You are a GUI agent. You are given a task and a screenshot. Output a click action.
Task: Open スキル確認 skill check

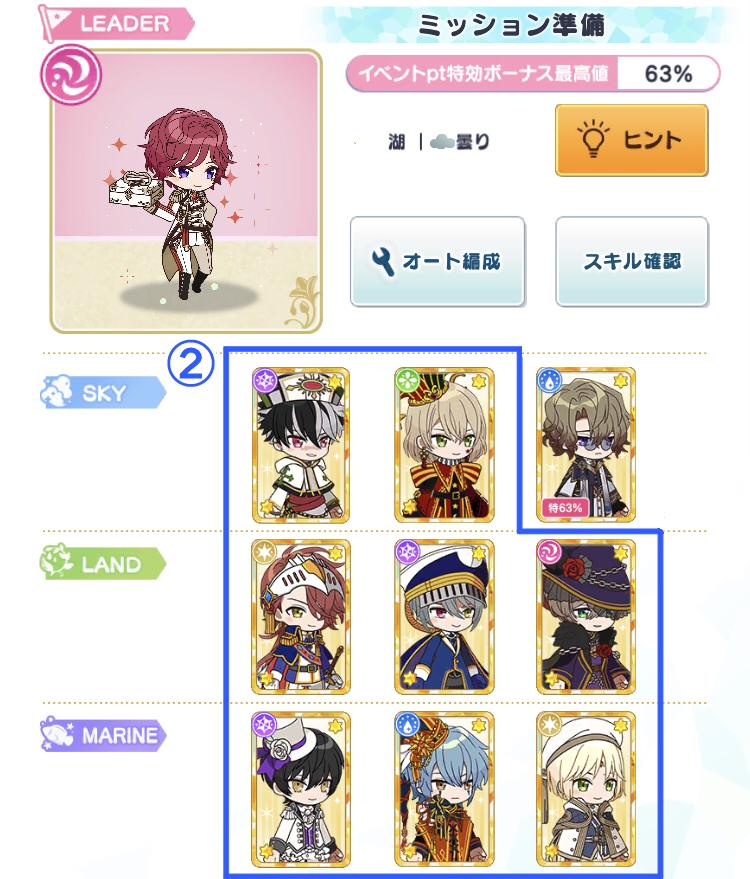tap(632, 261)
